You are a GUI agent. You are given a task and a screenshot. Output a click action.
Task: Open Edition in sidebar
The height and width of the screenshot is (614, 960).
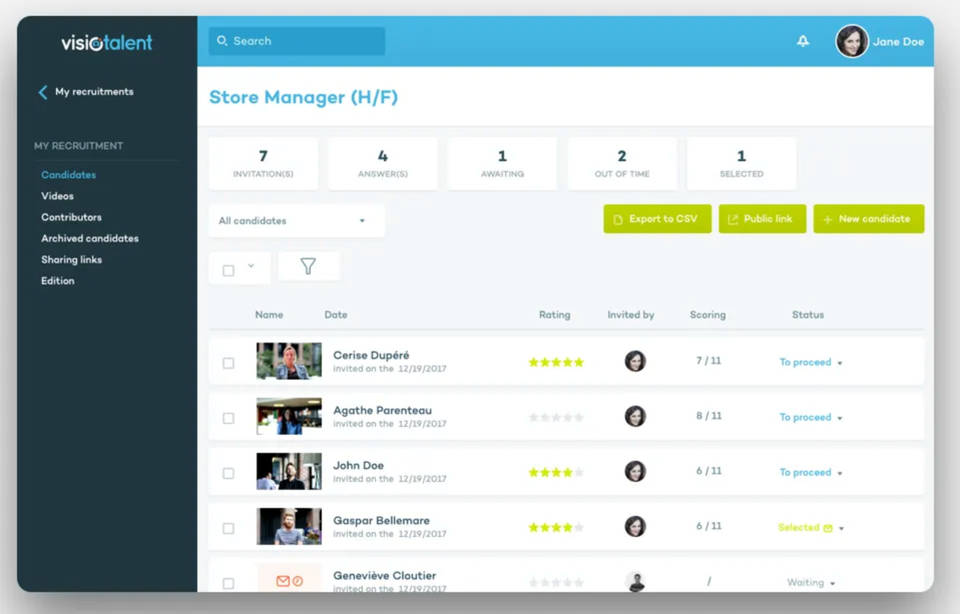point(58,280)
